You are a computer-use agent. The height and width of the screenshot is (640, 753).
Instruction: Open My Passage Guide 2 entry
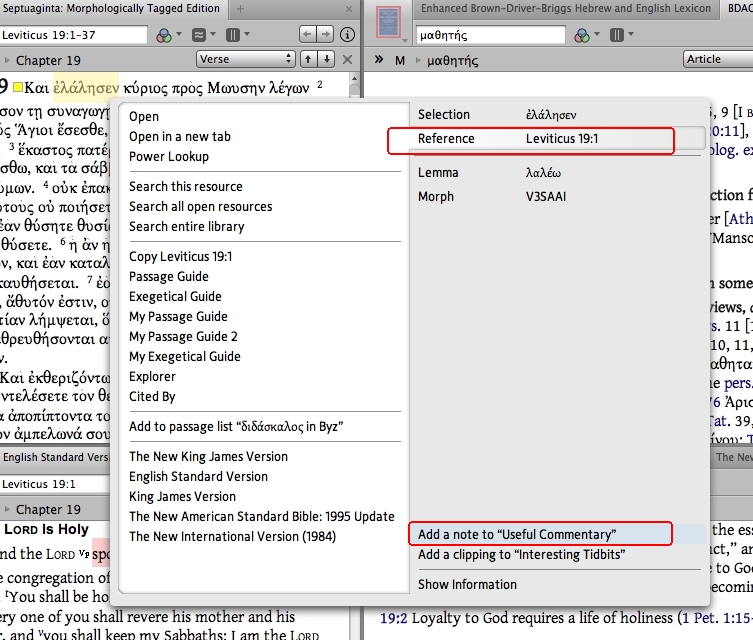coord(183,337)
